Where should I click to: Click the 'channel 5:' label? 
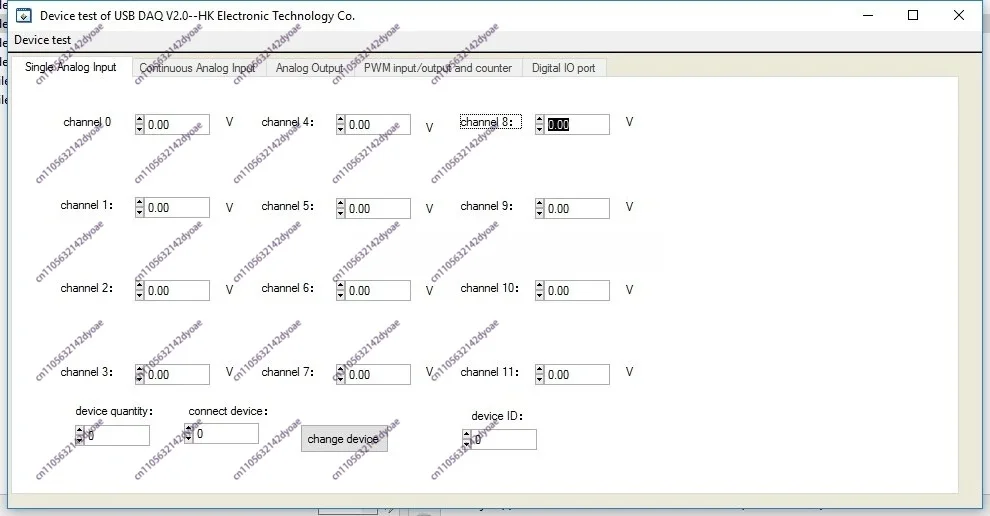[x=287, y=206]
